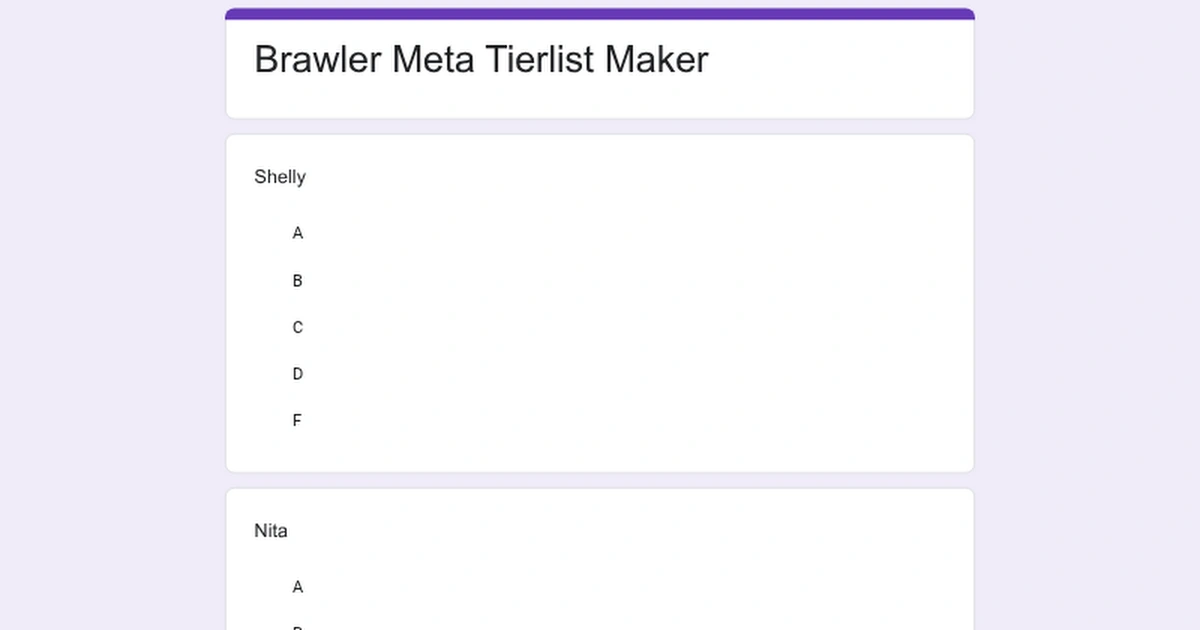Click the Shelly question label
Screen dimensions: 1200x630
click(280, 177)
